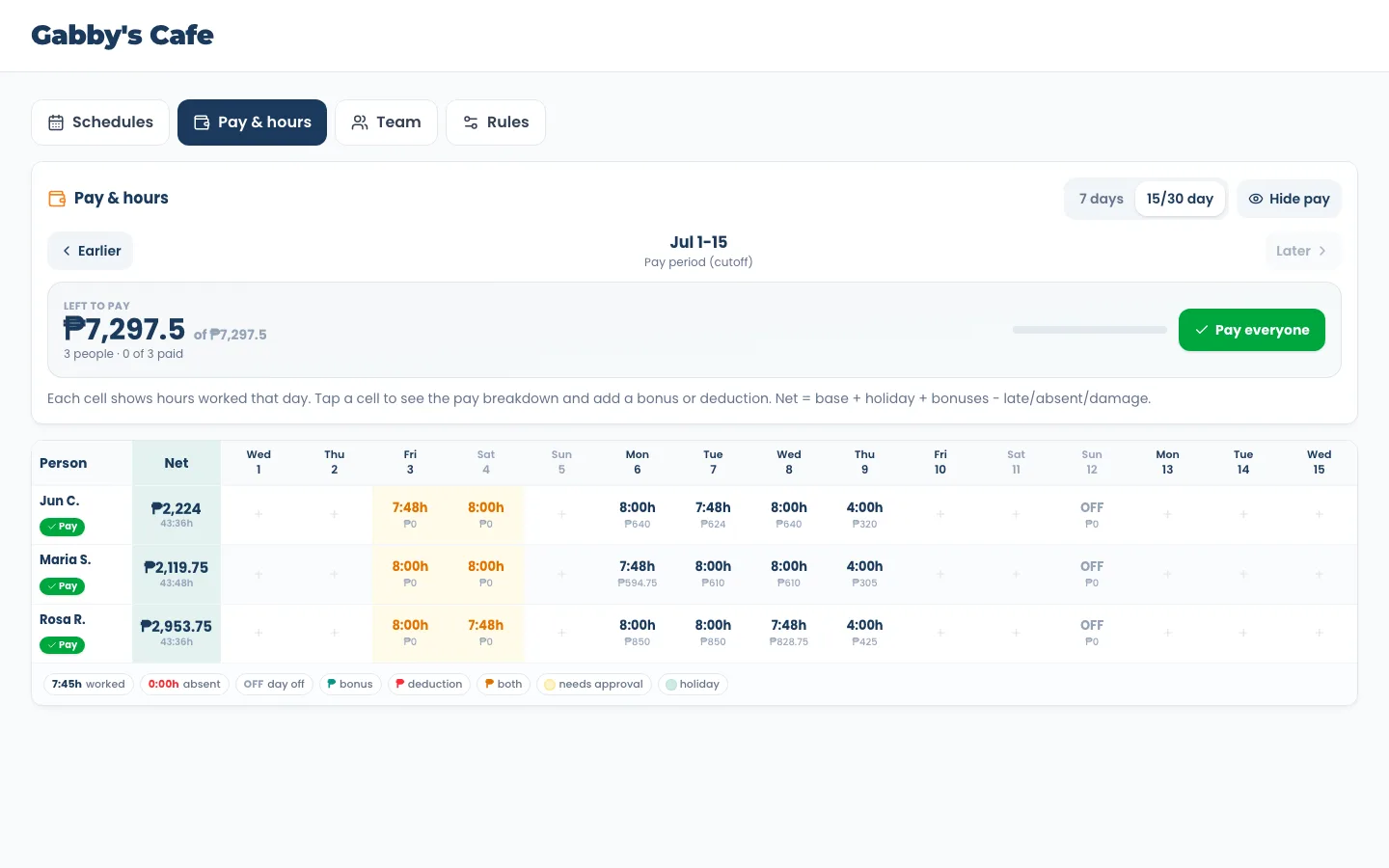Viewport: 1389px width, 868px height.
Task: Open Rosa R. Thursday 9 cell ₱425
Action: point(864,633)
